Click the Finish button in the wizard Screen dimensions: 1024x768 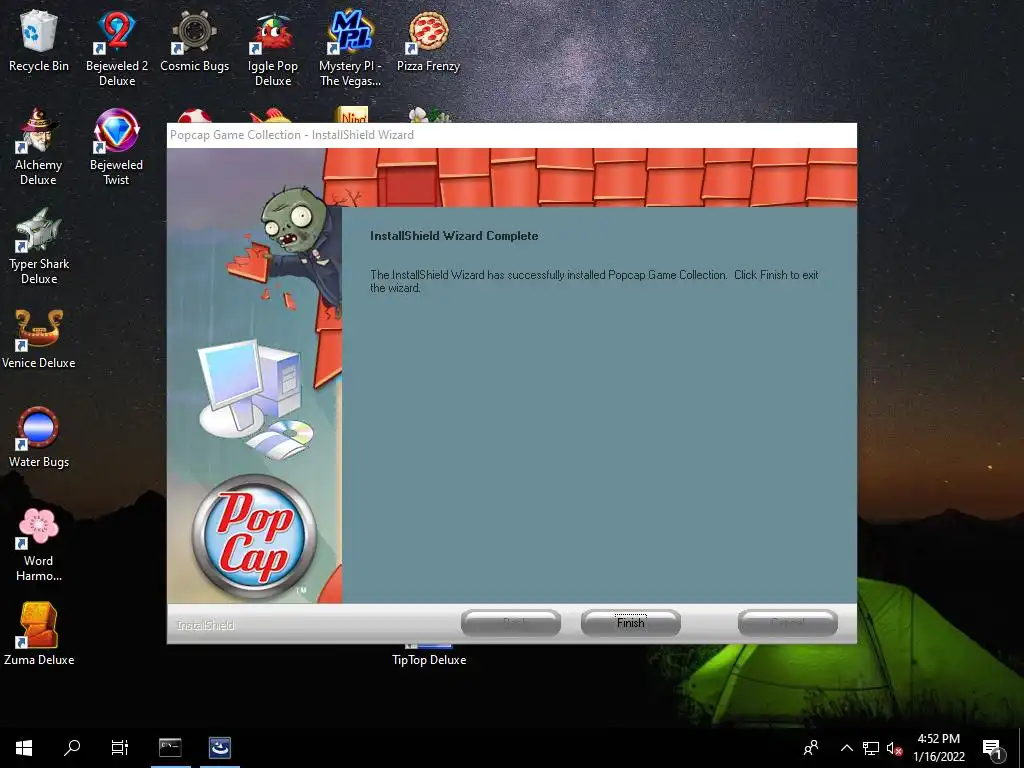[x=630, y=622]
